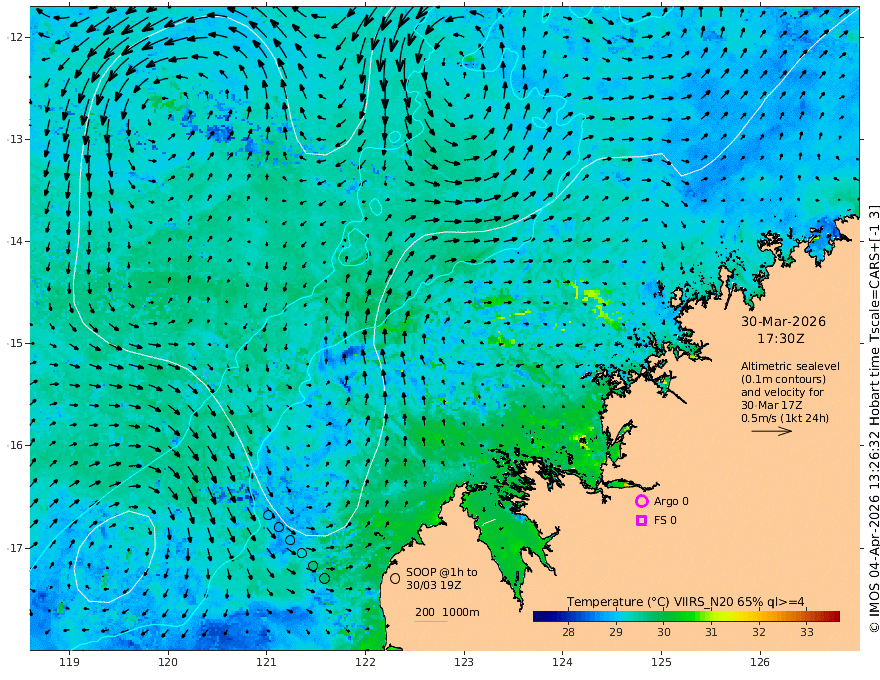Click the 'Temperature (°C) VIIRS_N20' colorbar title
Viewport: 880px width, 680px height.
coord(641,602)
